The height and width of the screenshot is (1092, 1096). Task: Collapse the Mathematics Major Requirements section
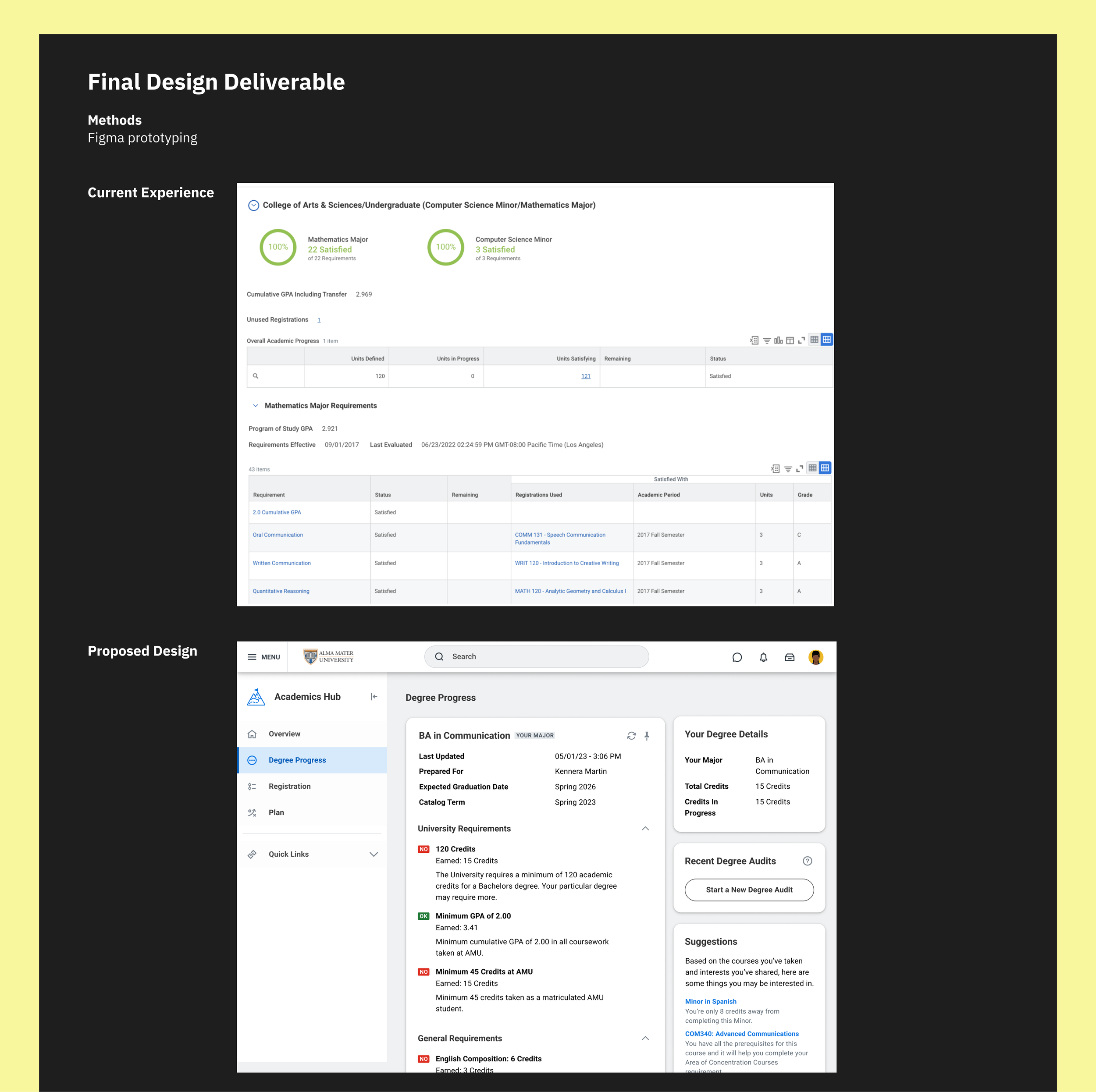pyautogui.click(x=255, y=405)
